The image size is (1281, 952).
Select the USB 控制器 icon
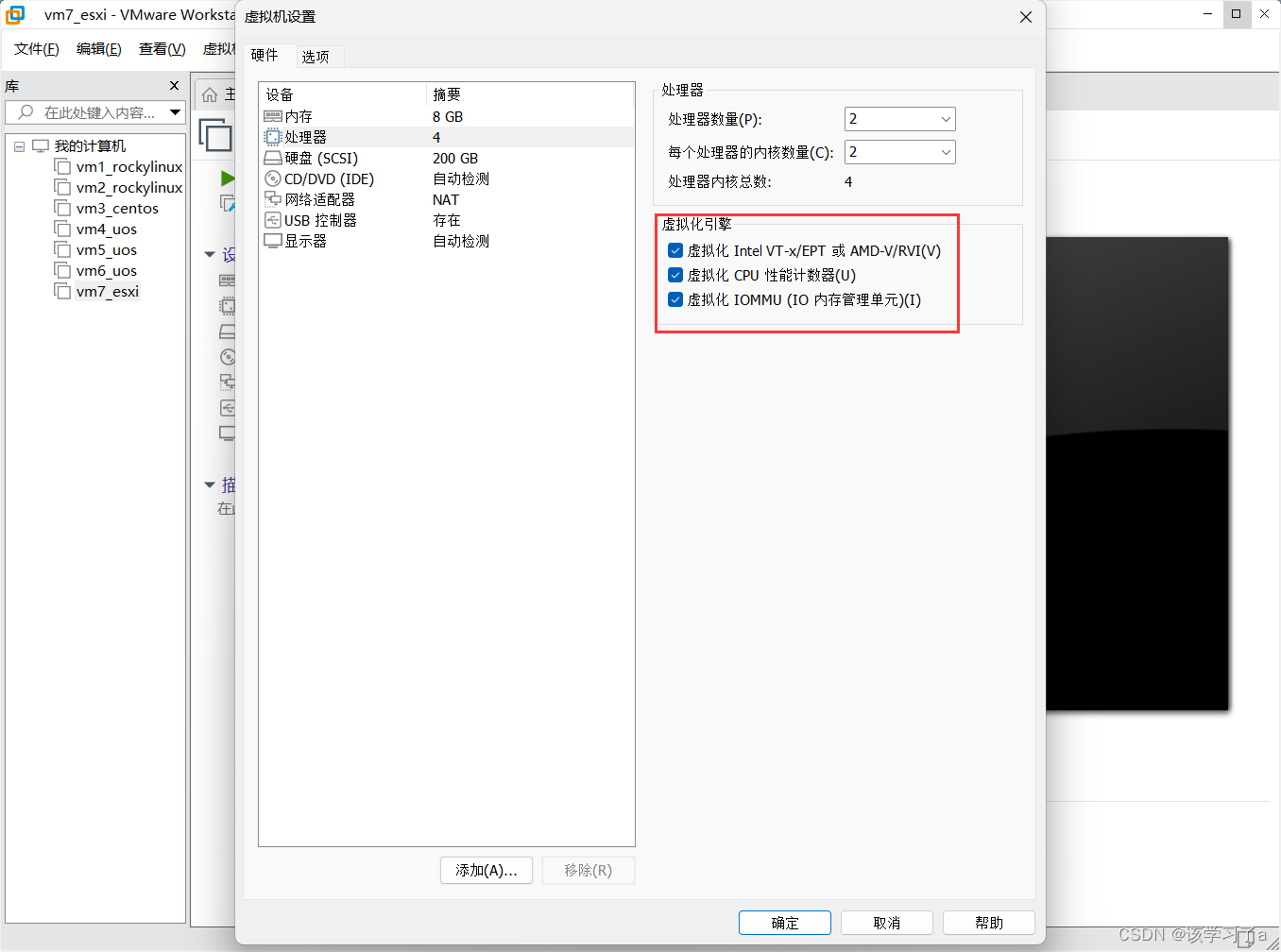tap(273, 220)
